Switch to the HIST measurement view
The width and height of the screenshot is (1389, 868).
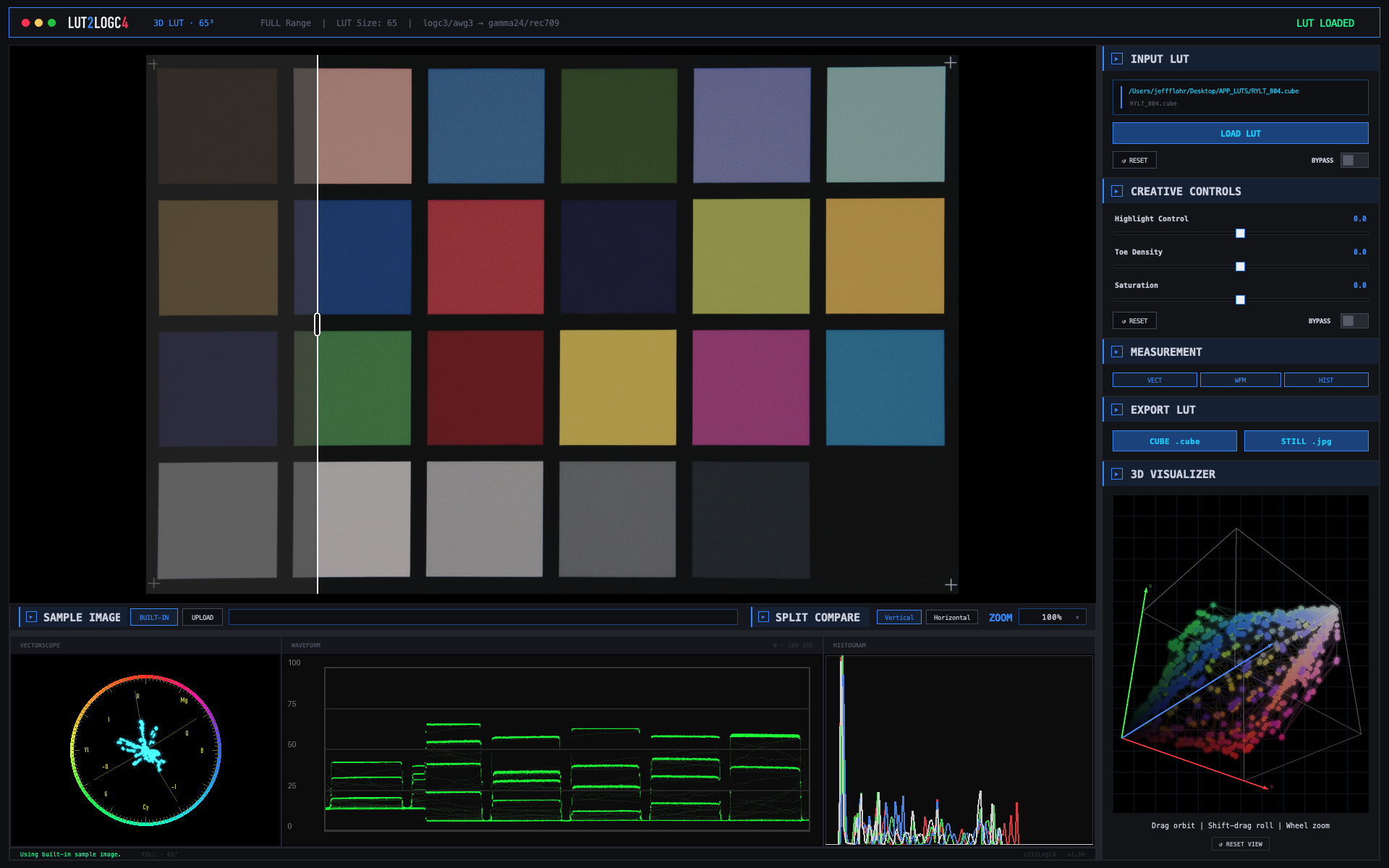point(1325,380)
